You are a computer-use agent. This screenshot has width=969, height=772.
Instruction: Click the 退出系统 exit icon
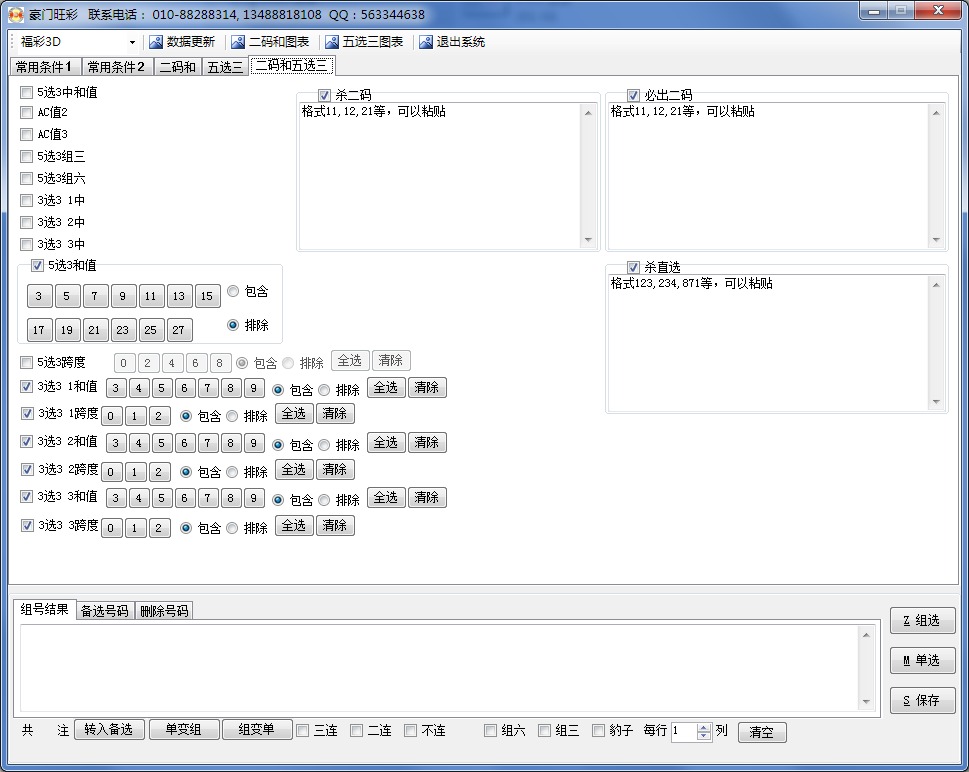click(x=426, y=42)
